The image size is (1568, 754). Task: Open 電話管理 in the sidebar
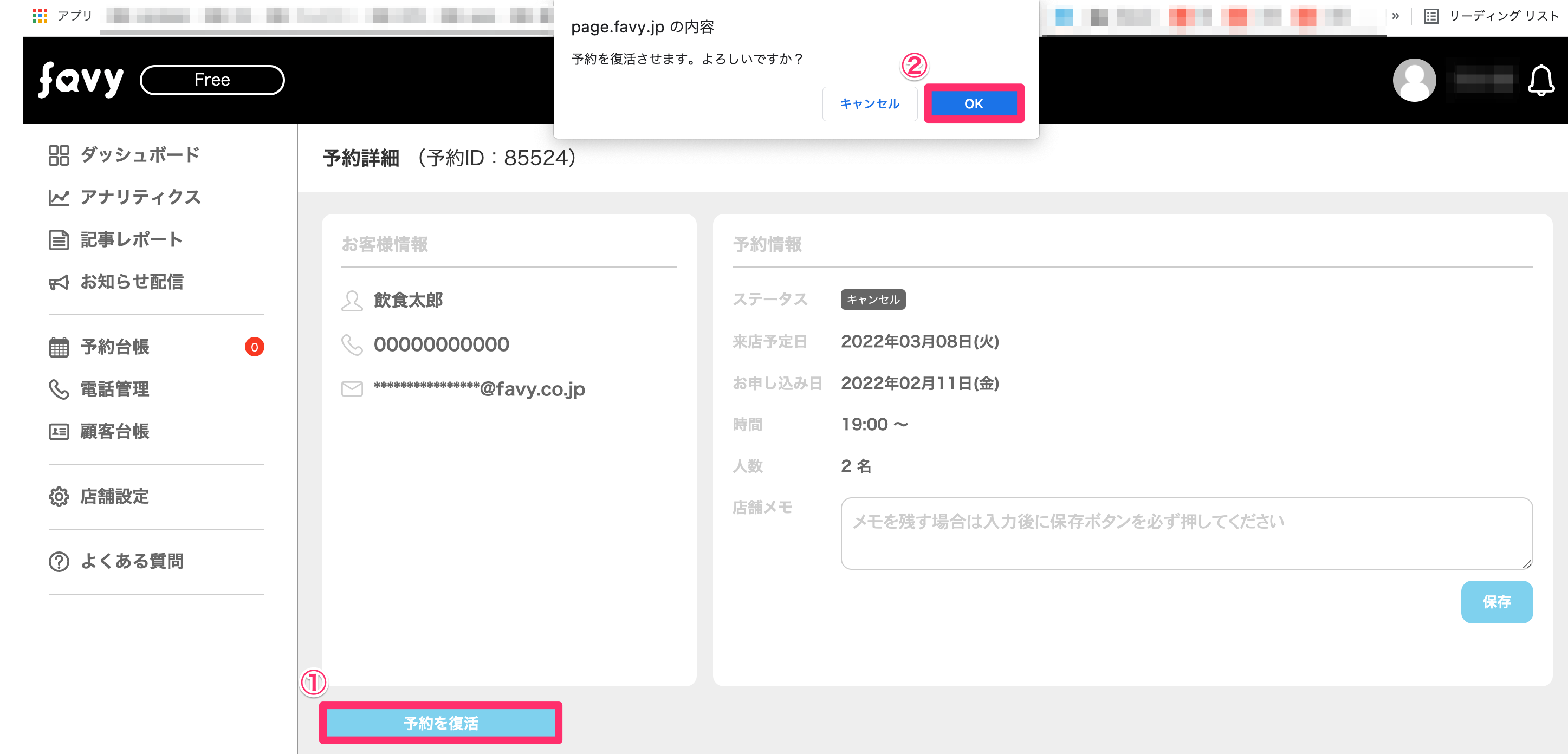click(115, 389)
